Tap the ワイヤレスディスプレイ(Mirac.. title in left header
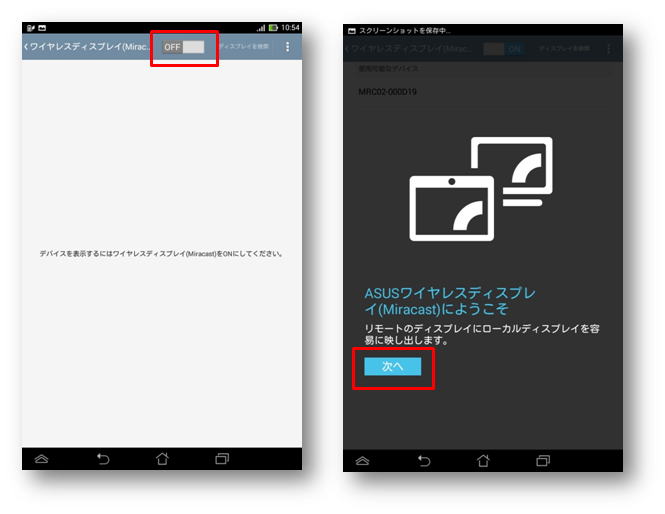This screenshot has height=514, width=665. pyautogui.click(x=90, y=47)
